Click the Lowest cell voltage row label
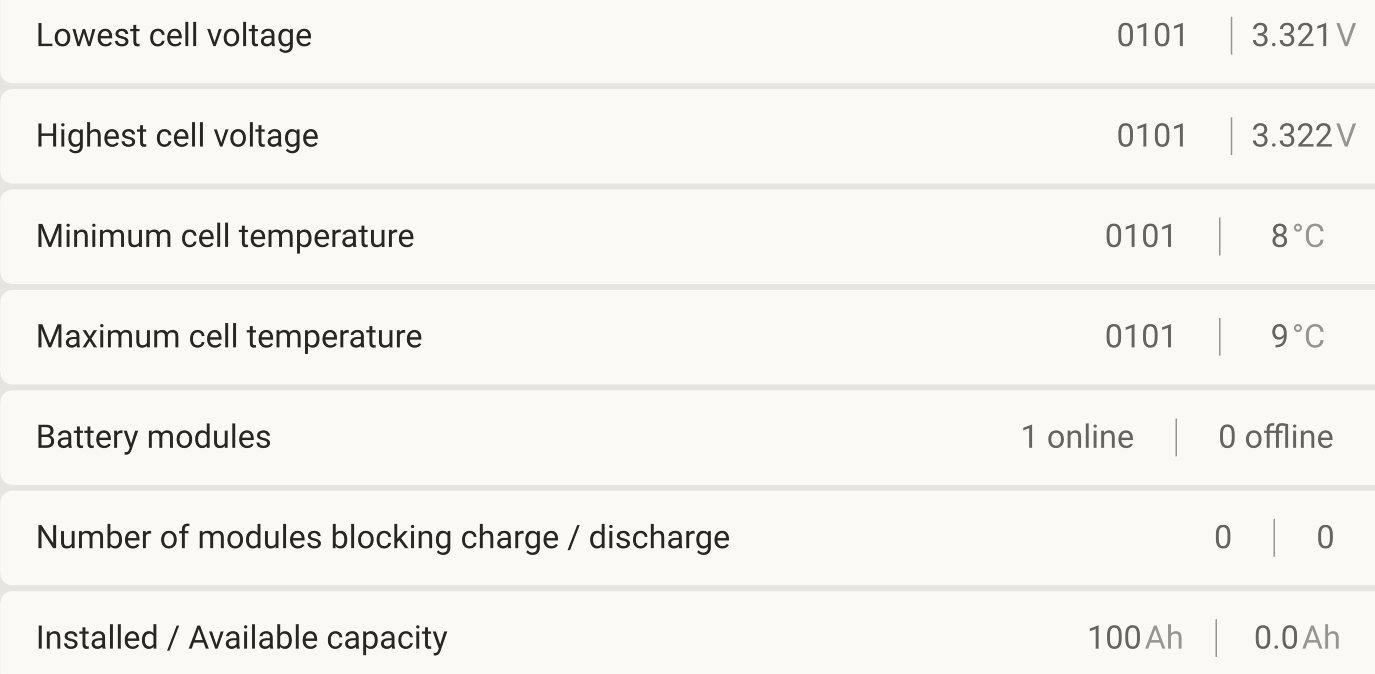The image size is (1375, 674). pyautogui.click(x=174, y=36)
